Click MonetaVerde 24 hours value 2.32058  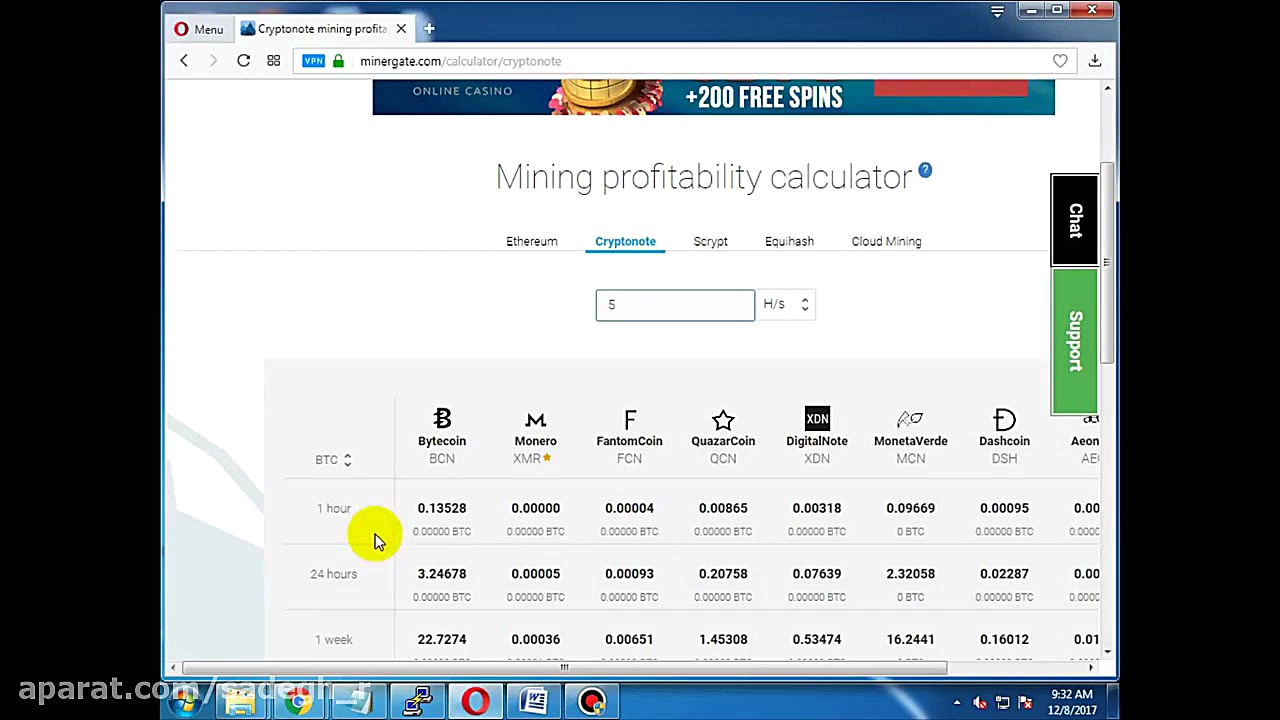910,574
